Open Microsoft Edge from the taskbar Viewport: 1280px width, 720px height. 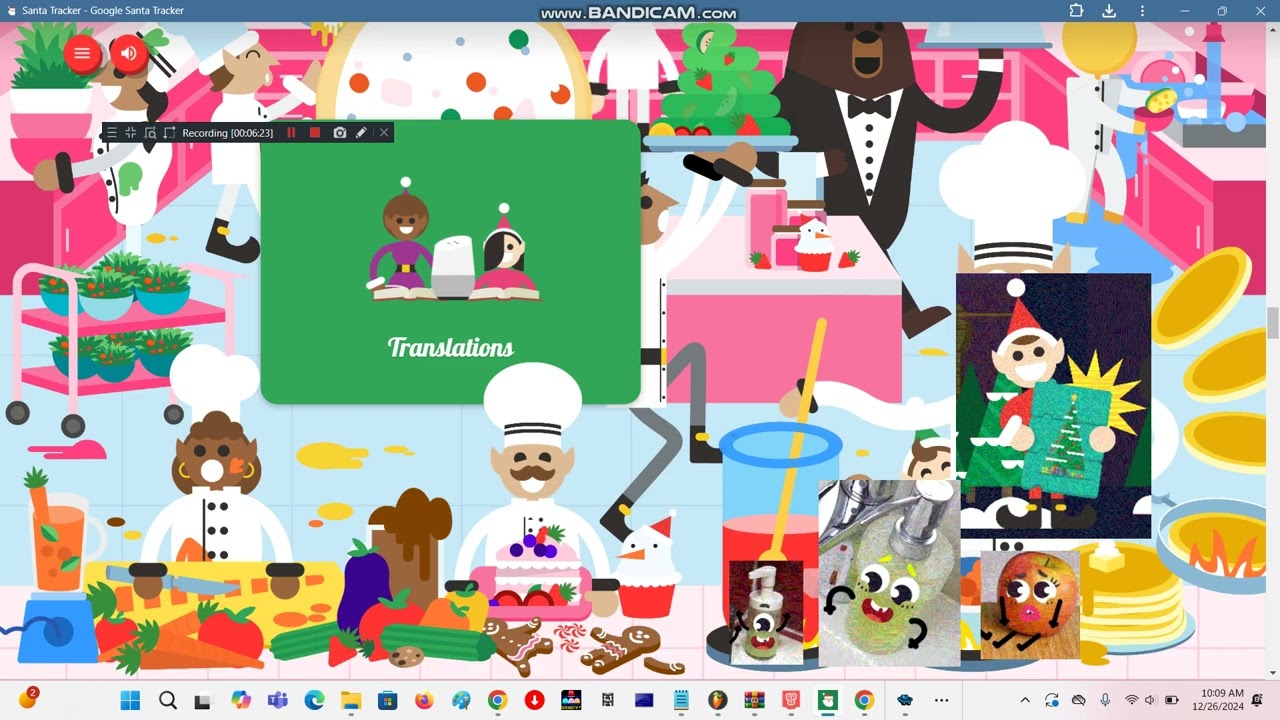[314, 700]
